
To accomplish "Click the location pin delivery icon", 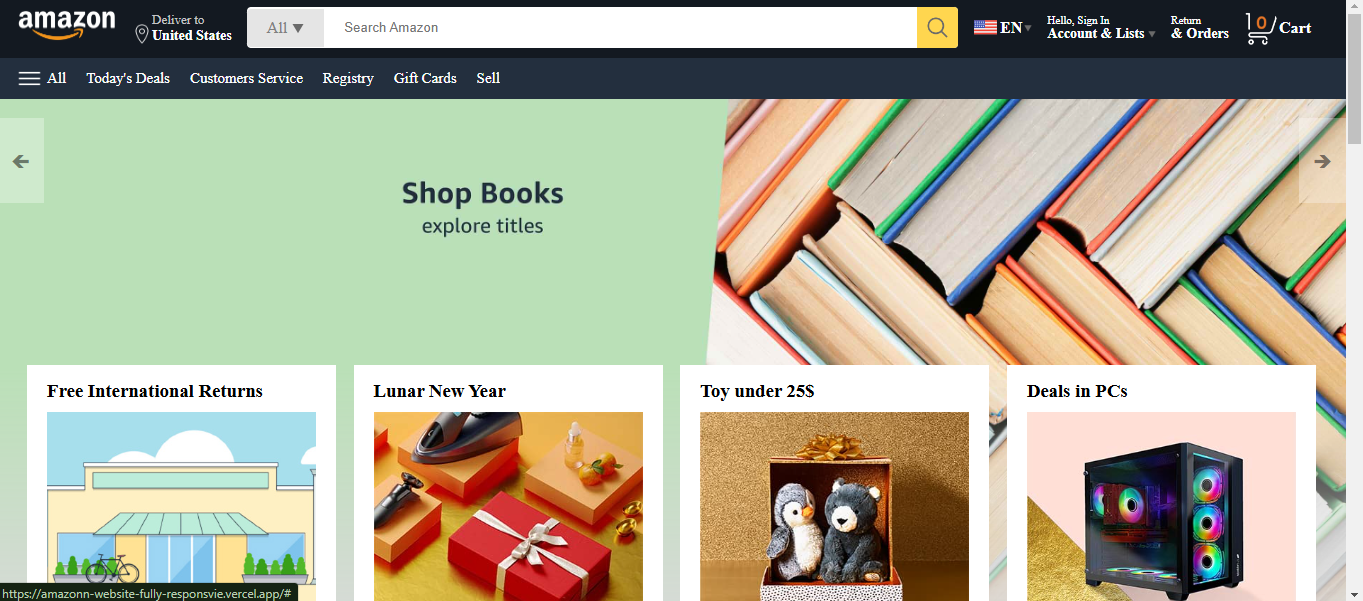I will coord(142,34).
